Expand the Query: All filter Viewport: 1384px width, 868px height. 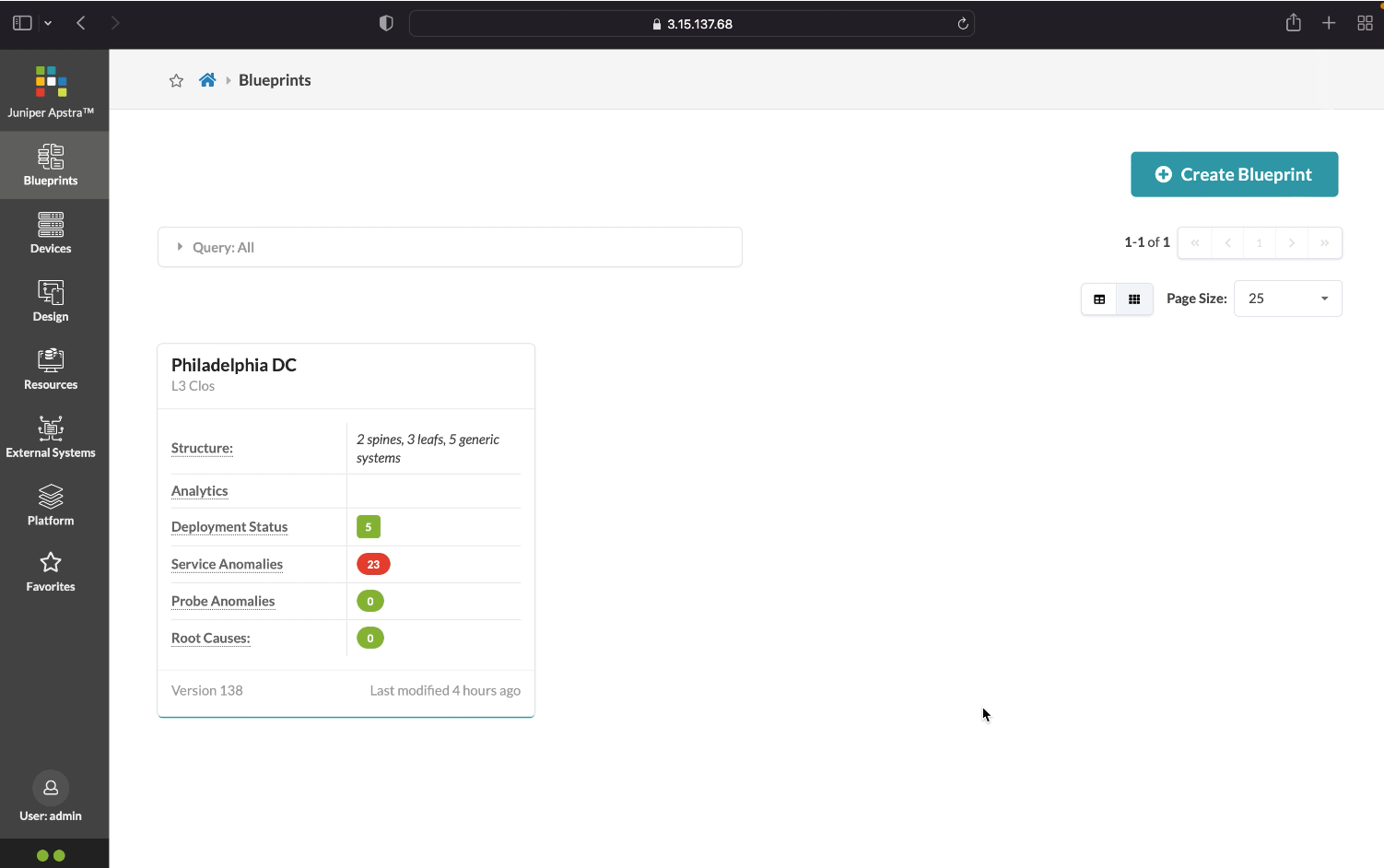tap(450, 247)
